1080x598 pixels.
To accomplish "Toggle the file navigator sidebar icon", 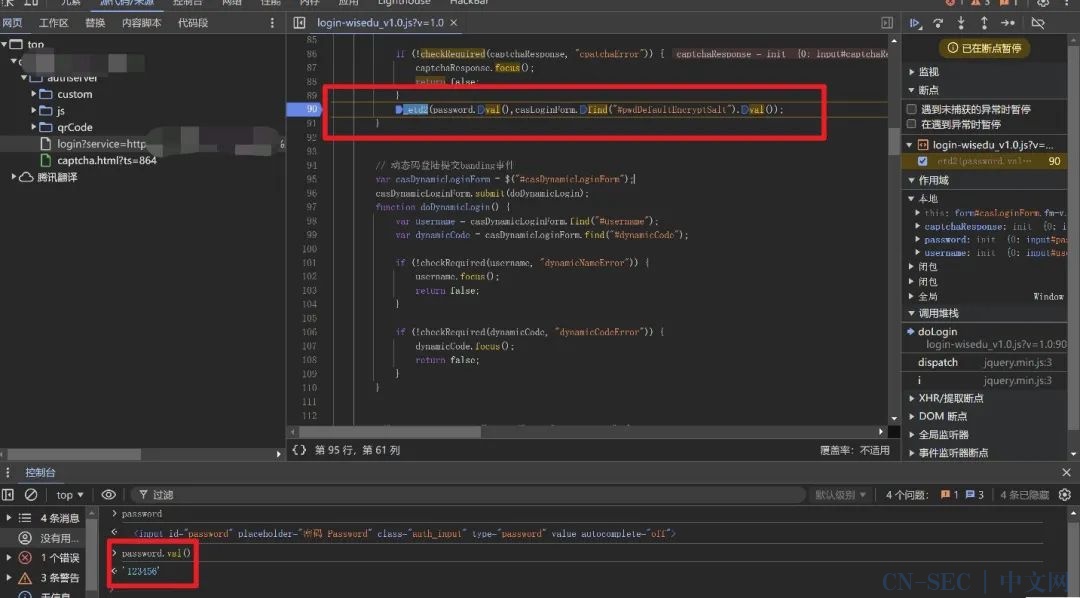I will click(299, 23).
